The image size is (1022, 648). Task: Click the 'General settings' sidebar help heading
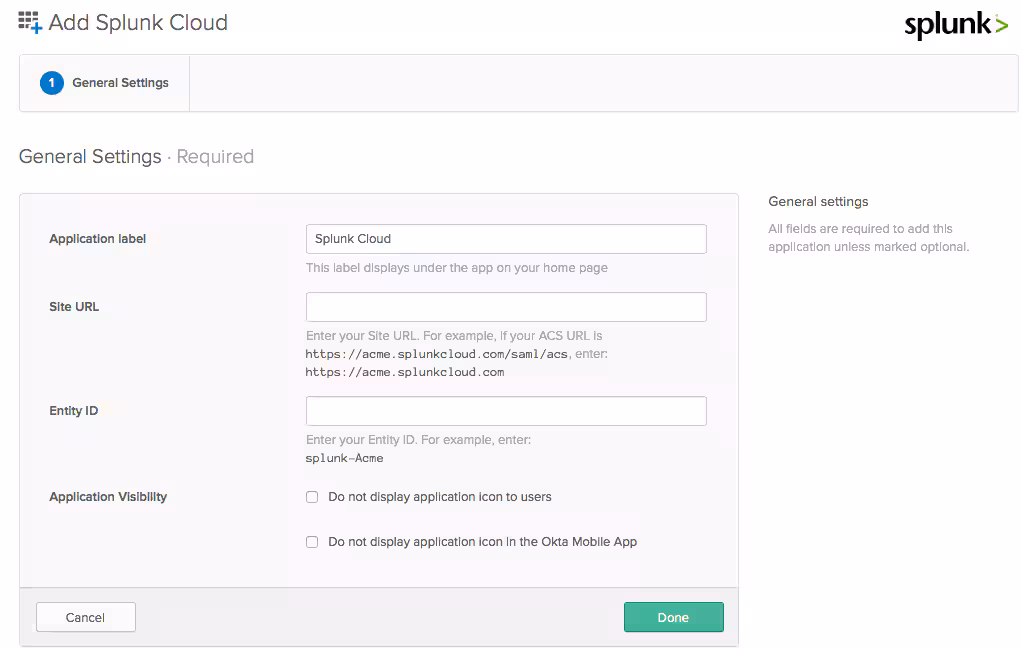tap(818, 201)
